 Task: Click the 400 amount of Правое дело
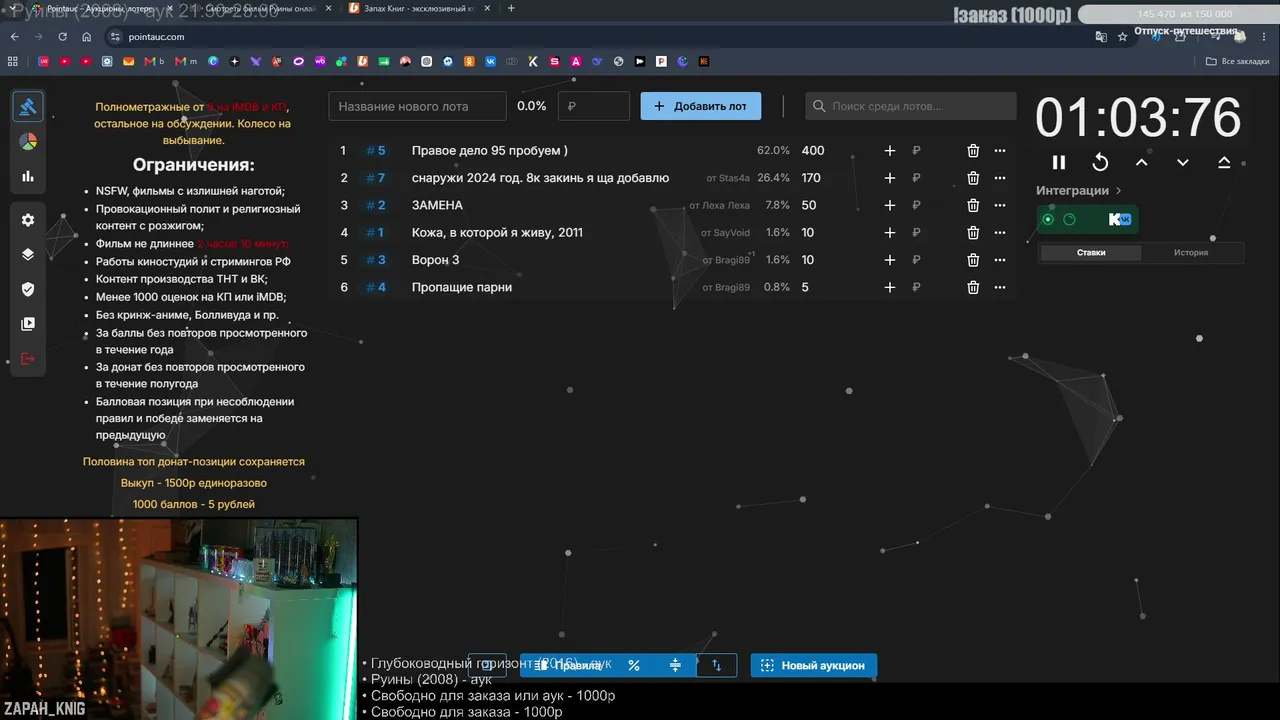[x=813, y=151]
